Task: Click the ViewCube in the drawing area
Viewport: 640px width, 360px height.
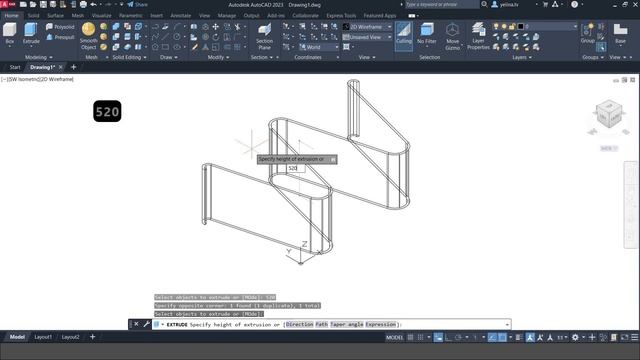Action: point(609,114)
